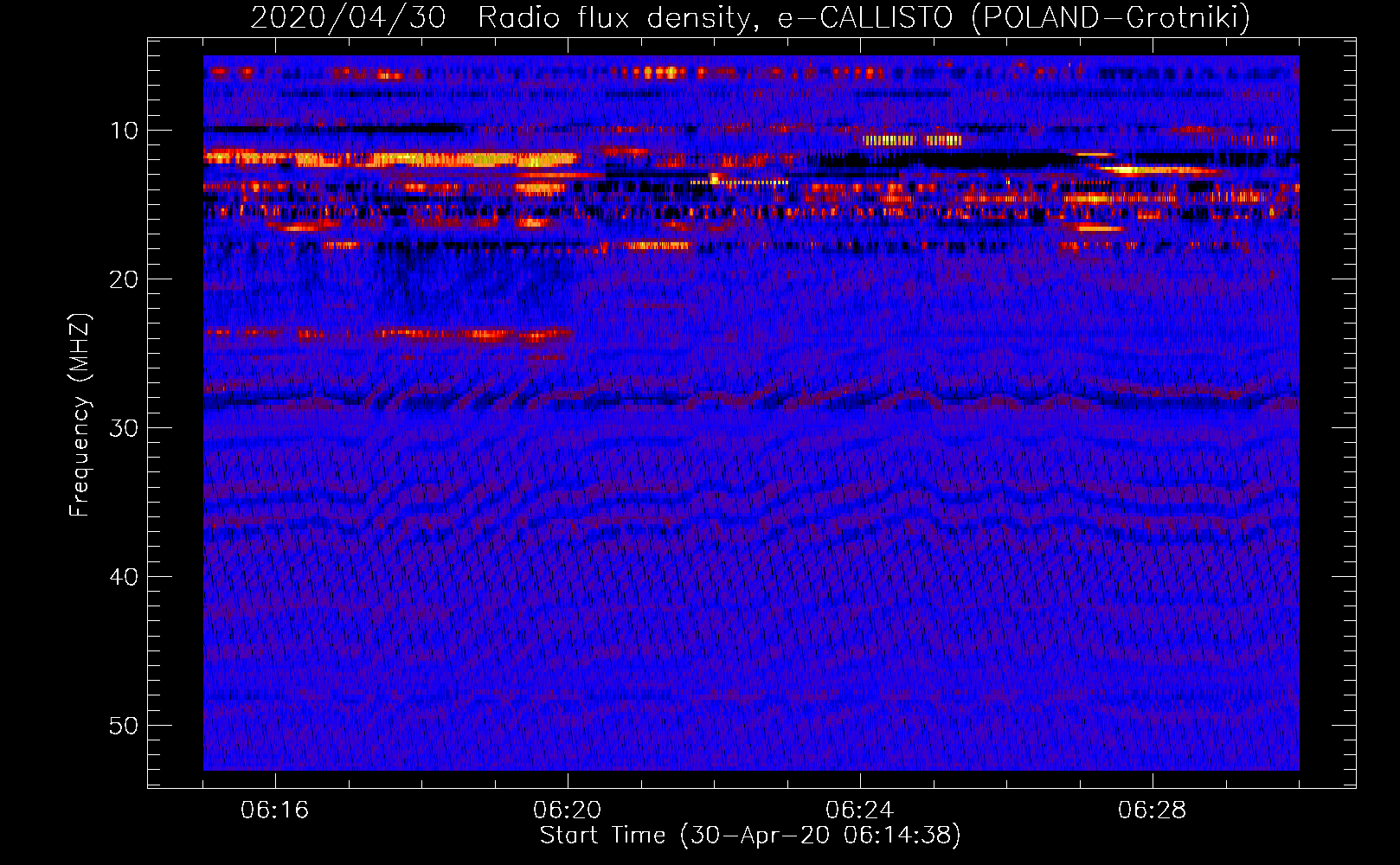Click the 06:28 time tick label
The width and height of the screenshot is (1400, 865).
coord(1152,811)
